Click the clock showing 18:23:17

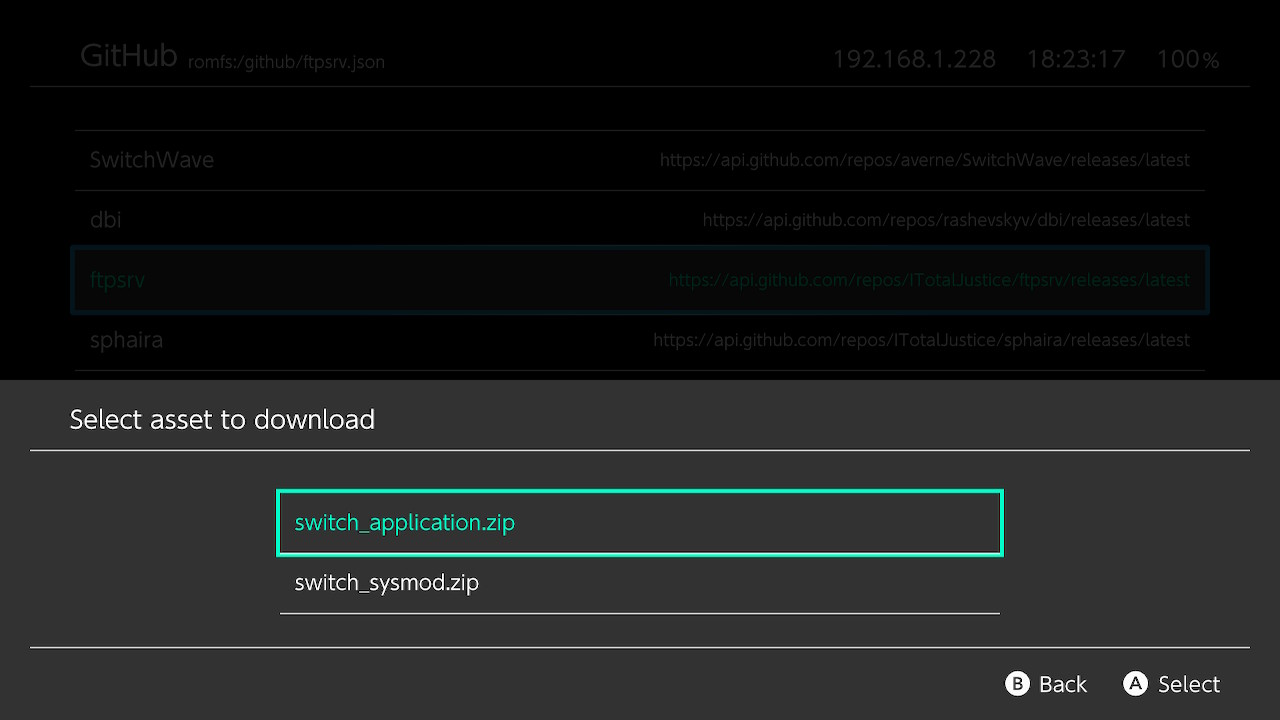coord(1076,60)
